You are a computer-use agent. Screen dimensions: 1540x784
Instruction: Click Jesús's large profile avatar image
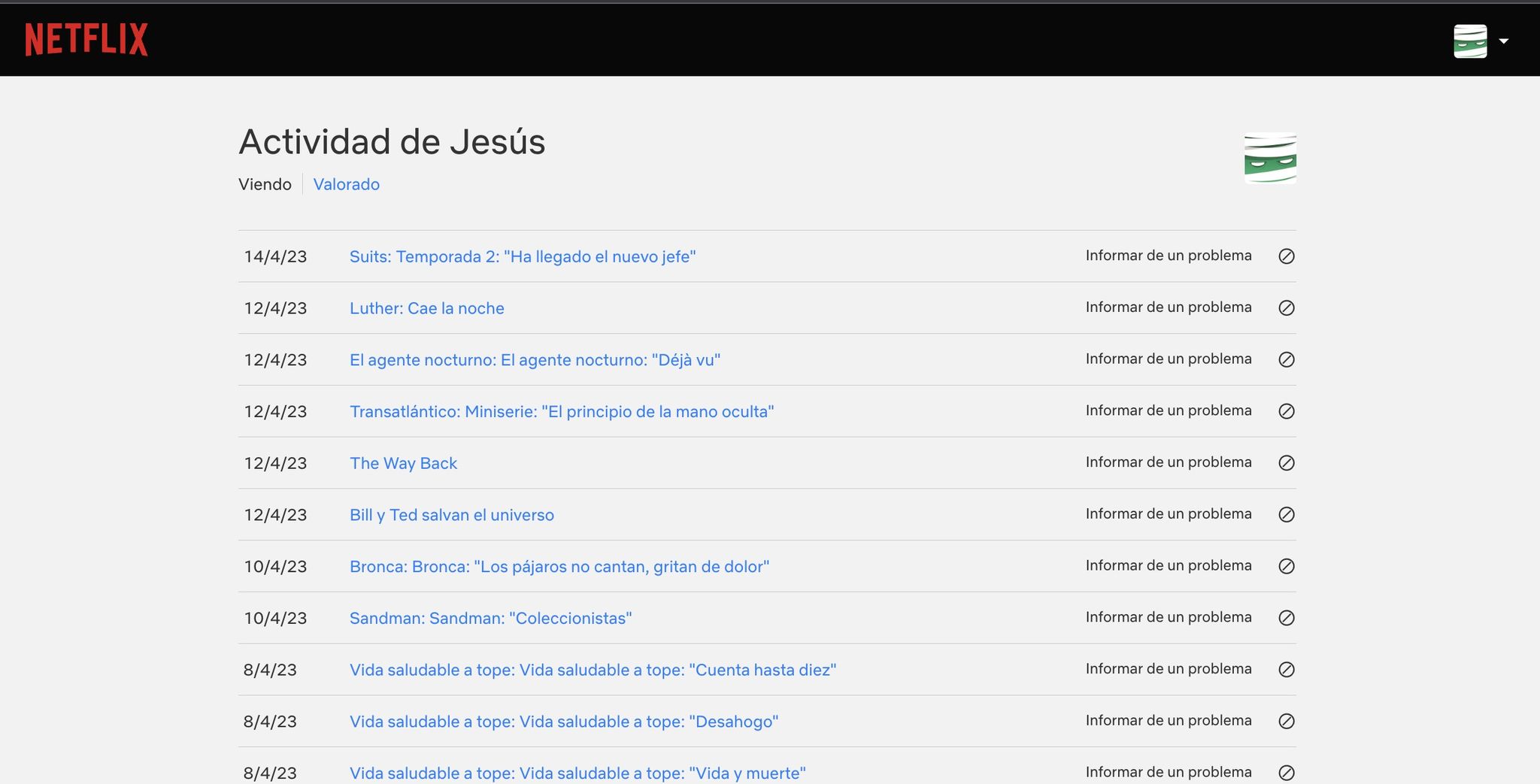point(1270,159)
